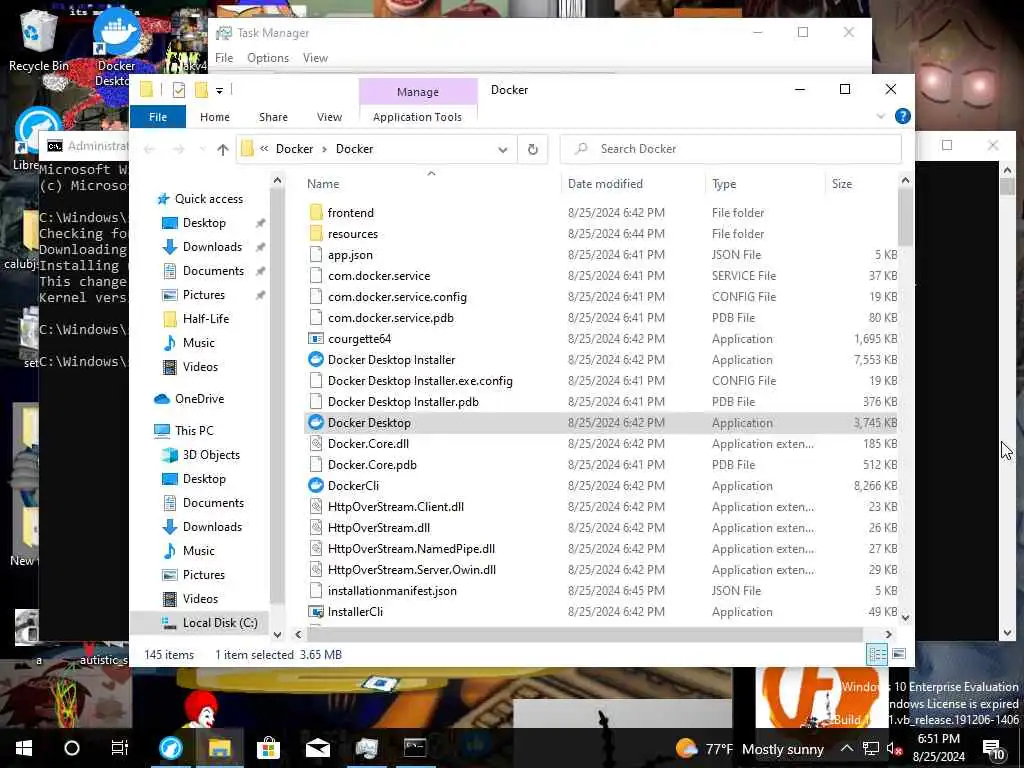This screenshot has width=1024, height=768.
Task: Select HttpOverStream.Server.Owin.dll file
Action: click(x=411, y=570)
